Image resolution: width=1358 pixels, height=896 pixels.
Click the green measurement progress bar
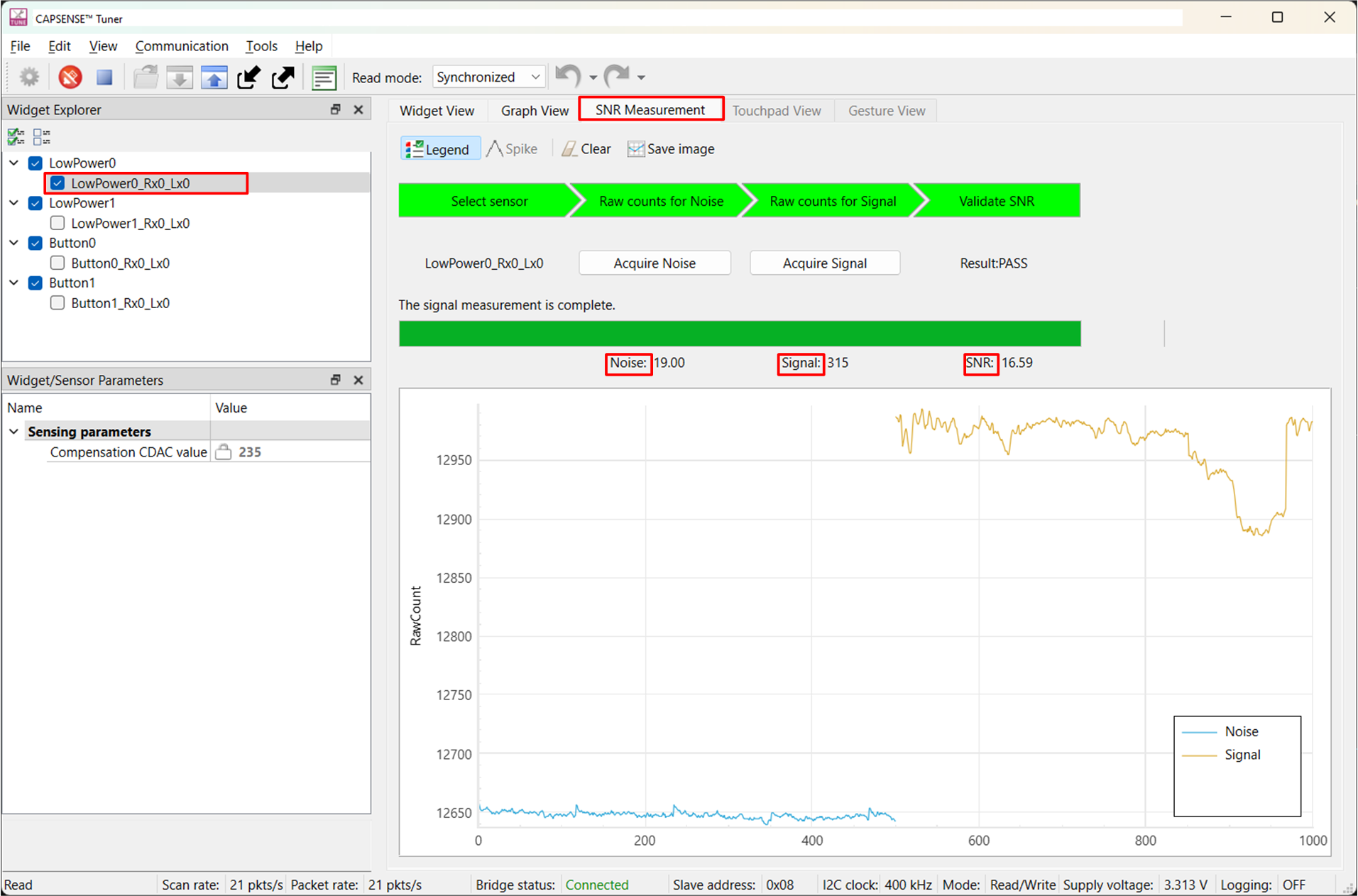tap(740, 334)
